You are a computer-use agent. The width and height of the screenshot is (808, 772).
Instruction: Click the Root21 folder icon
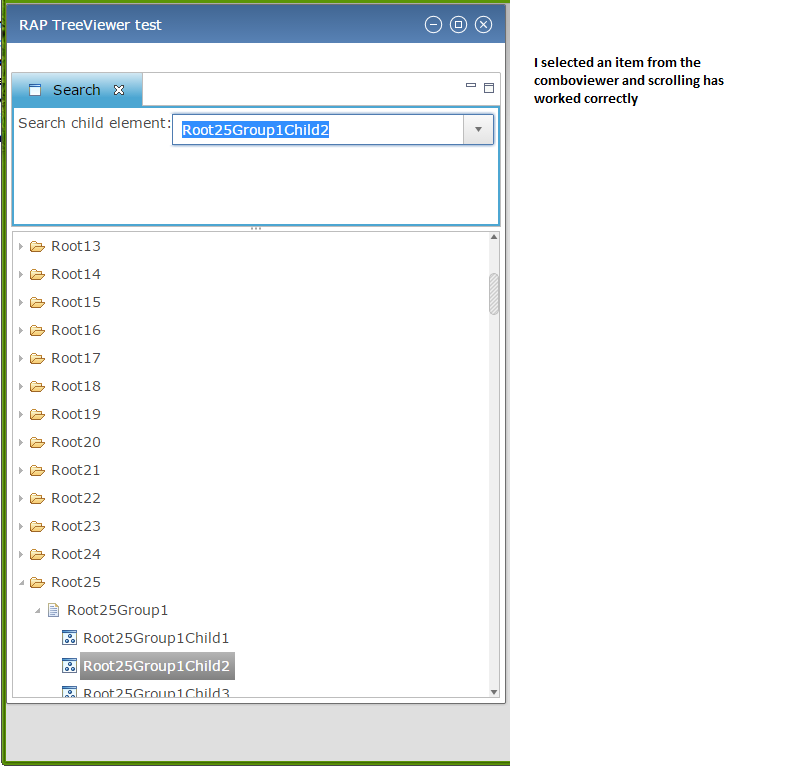click(x=37, y=470)
